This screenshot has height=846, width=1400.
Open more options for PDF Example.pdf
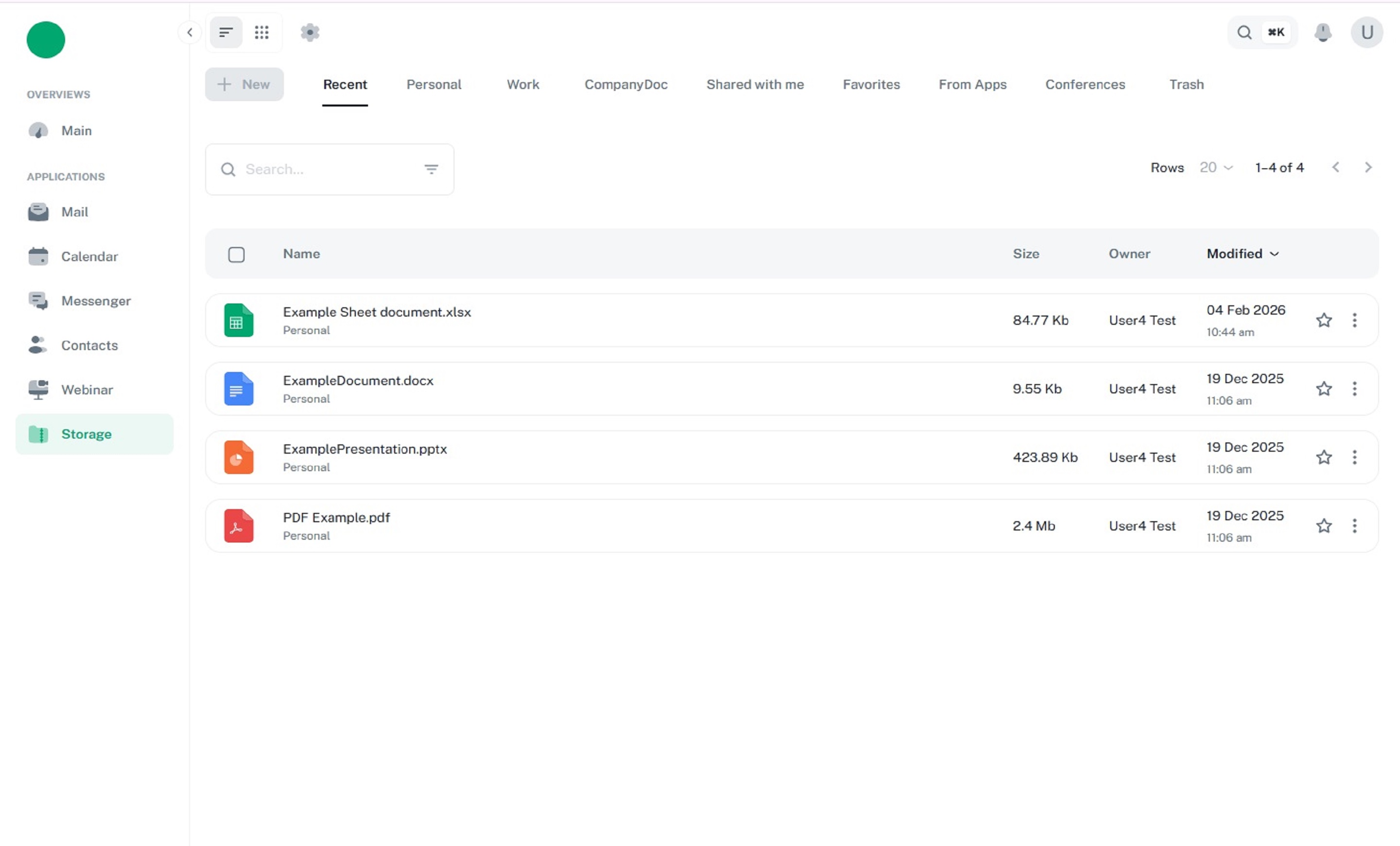(1354, 526)
